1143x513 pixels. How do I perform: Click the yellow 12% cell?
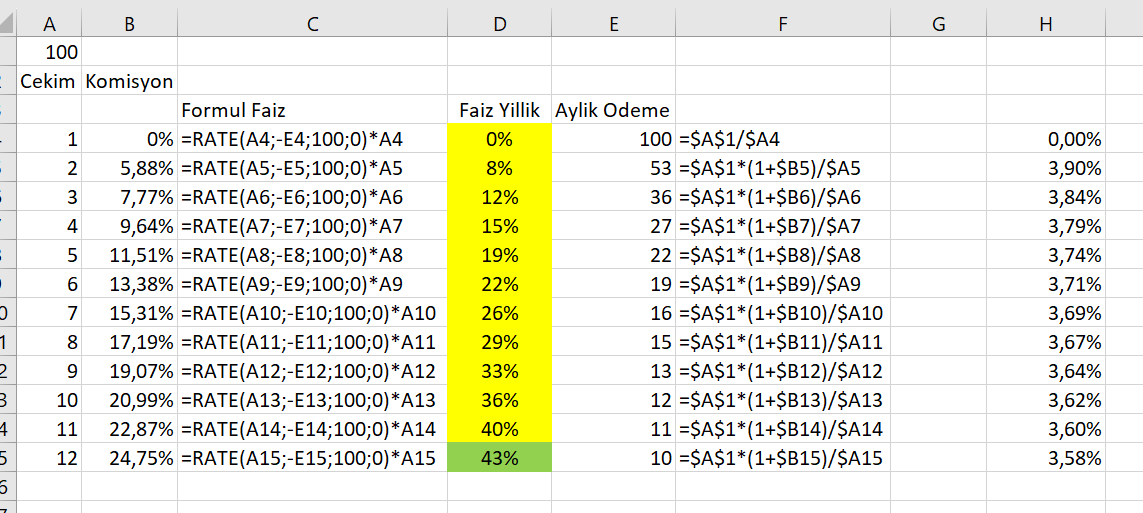[499, 197]
